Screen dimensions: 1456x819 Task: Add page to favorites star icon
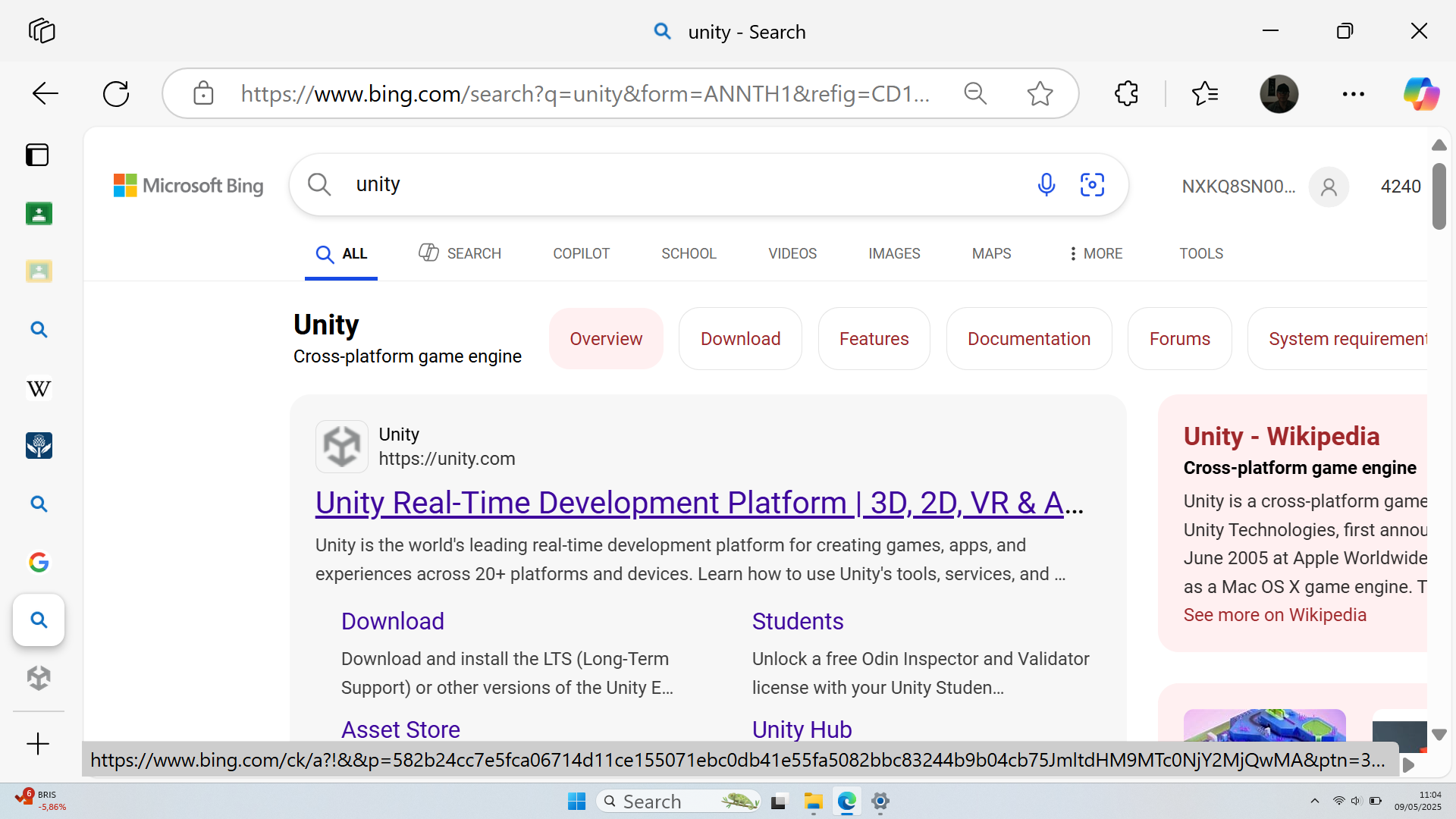[1040, 94]
